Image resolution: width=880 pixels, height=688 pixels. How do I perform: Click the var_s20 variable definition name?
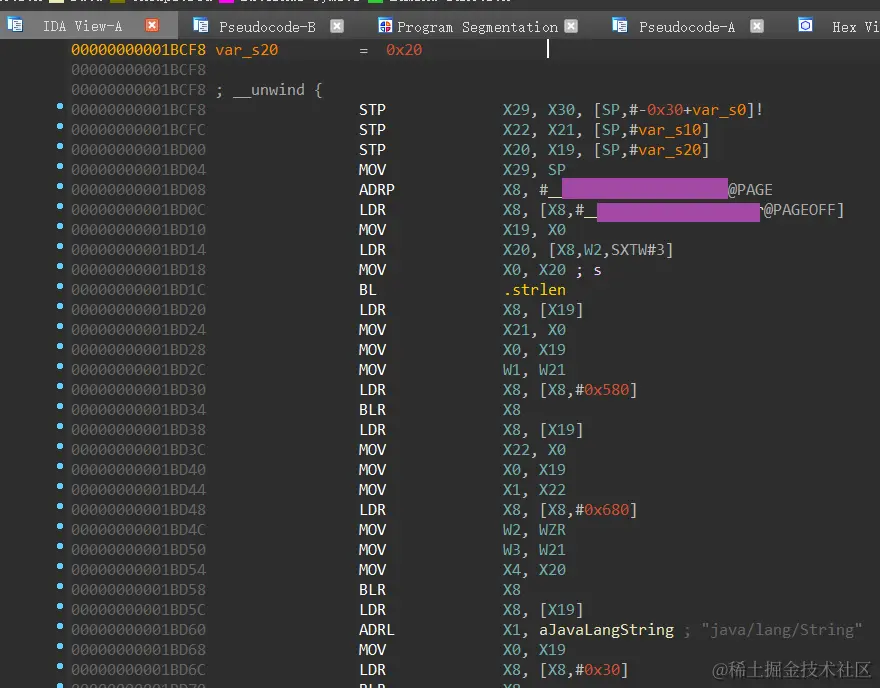click(246, 50)
